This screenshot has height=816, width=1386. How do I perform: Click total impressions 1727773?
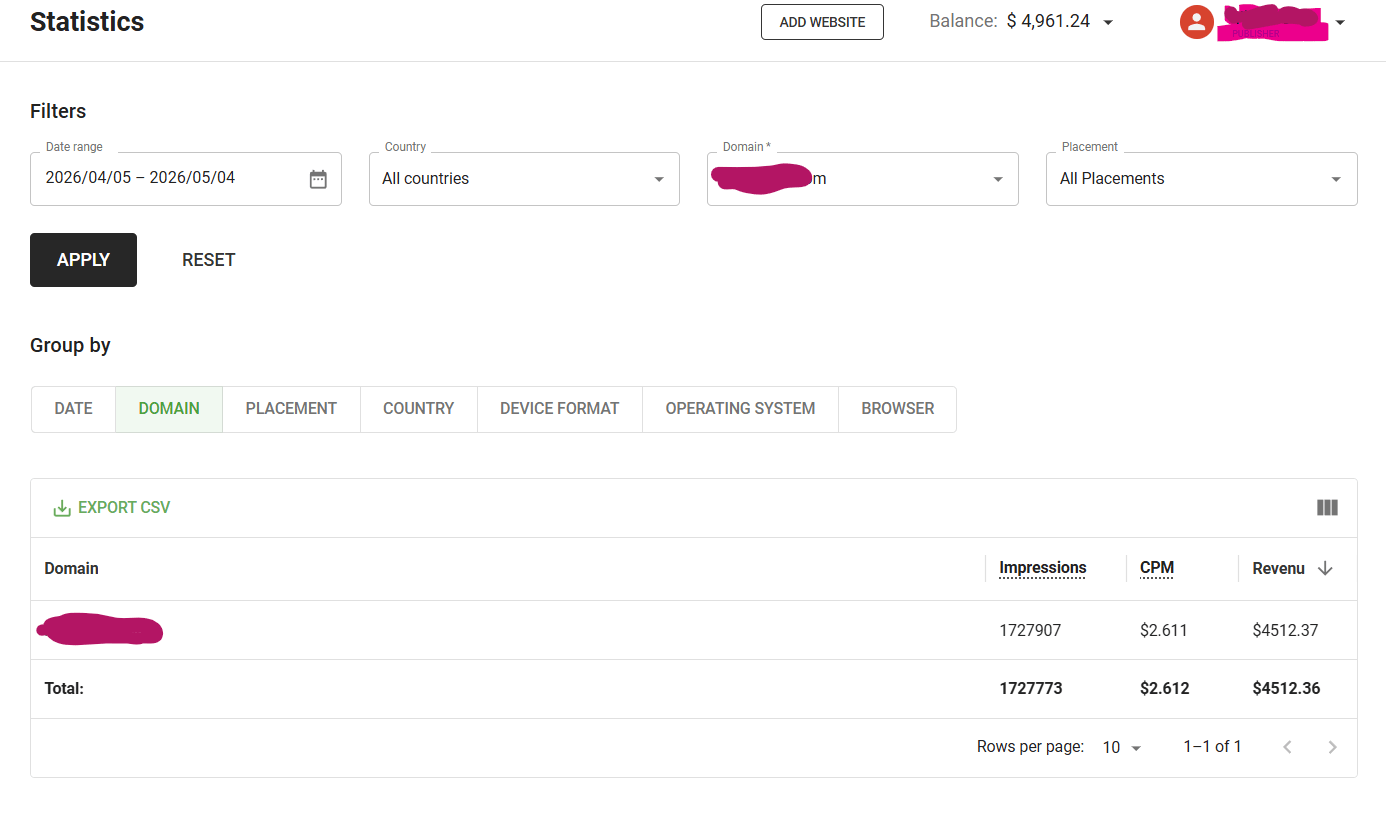coord(1031,689)
